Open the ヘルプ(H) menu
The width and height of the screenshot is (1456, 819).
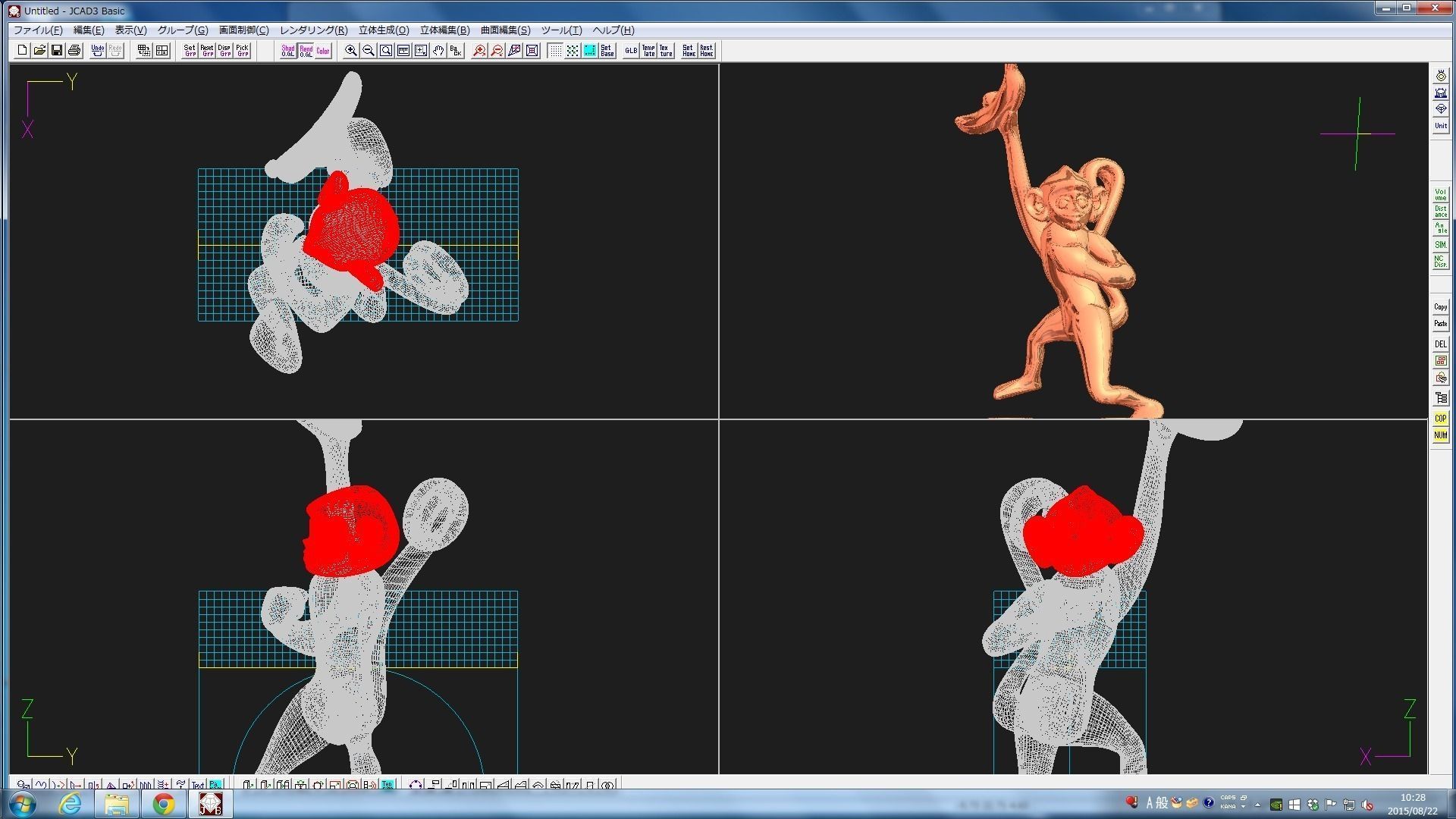point(613,30)
